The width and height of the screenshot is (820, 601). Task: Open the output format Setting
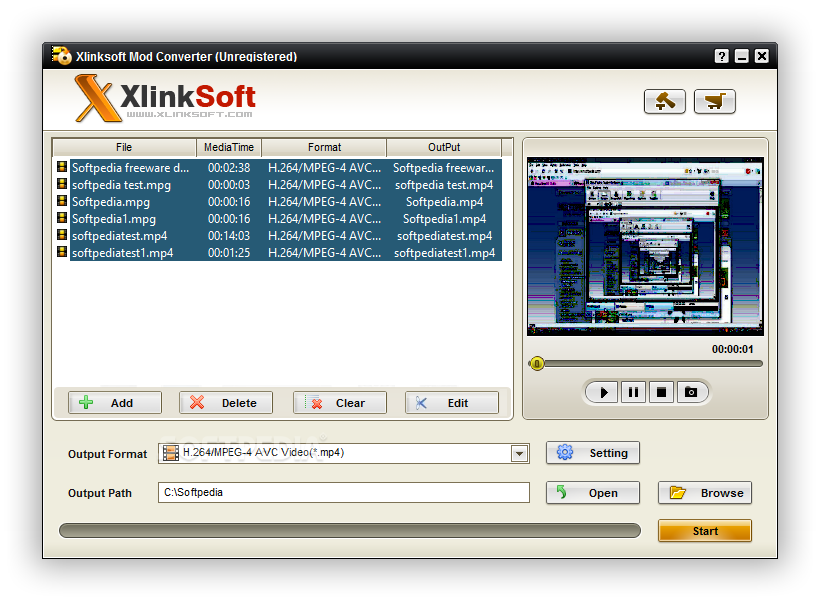point(593,453)
